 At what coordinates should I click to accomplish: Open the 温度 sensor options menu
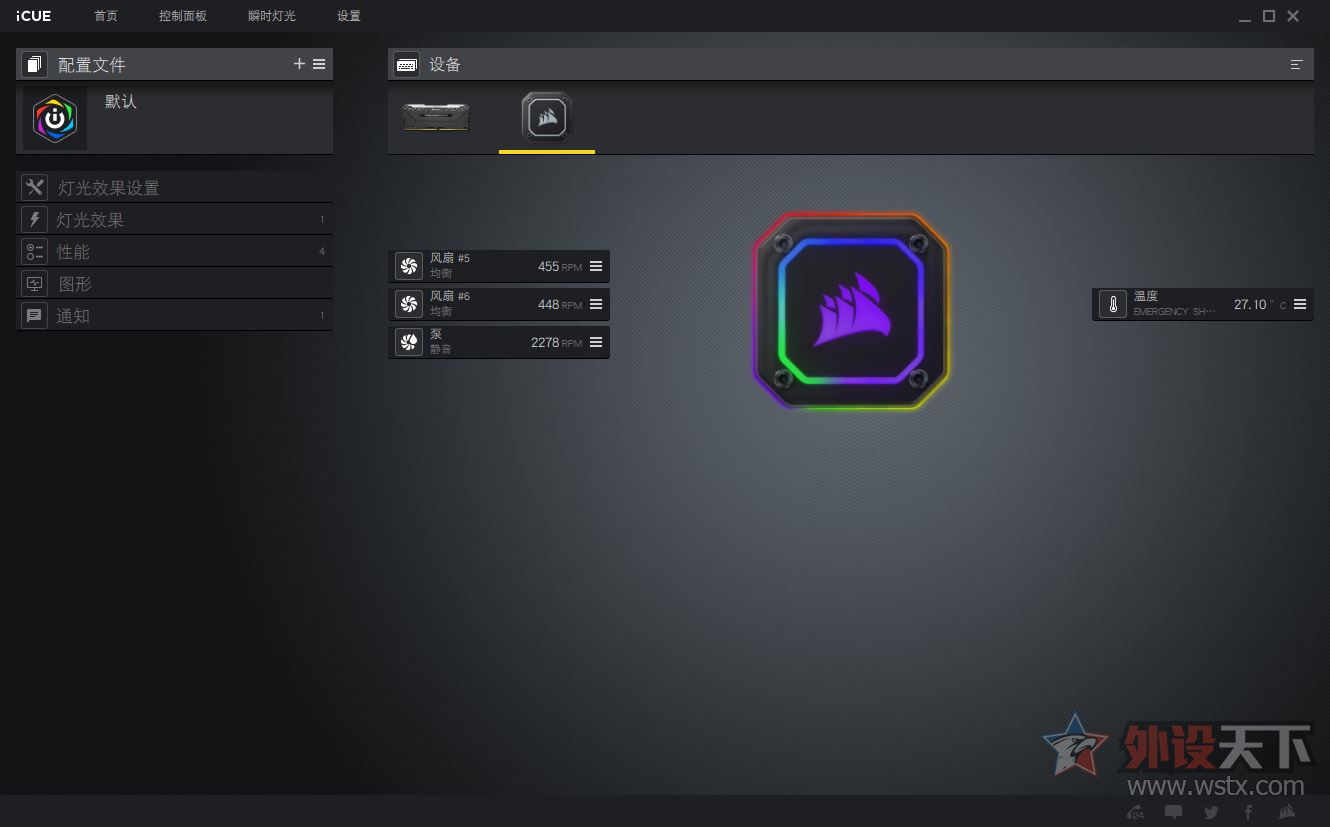(1300, 304)
